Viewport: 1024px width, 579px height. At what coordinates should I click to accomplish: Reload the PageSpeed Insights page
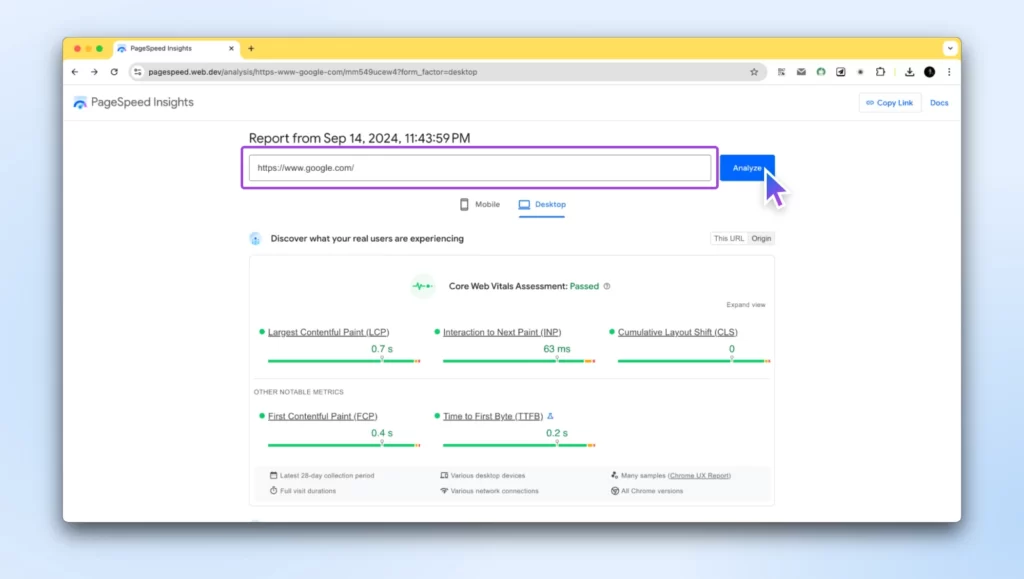pyautogui.click(x=114, y=72)
